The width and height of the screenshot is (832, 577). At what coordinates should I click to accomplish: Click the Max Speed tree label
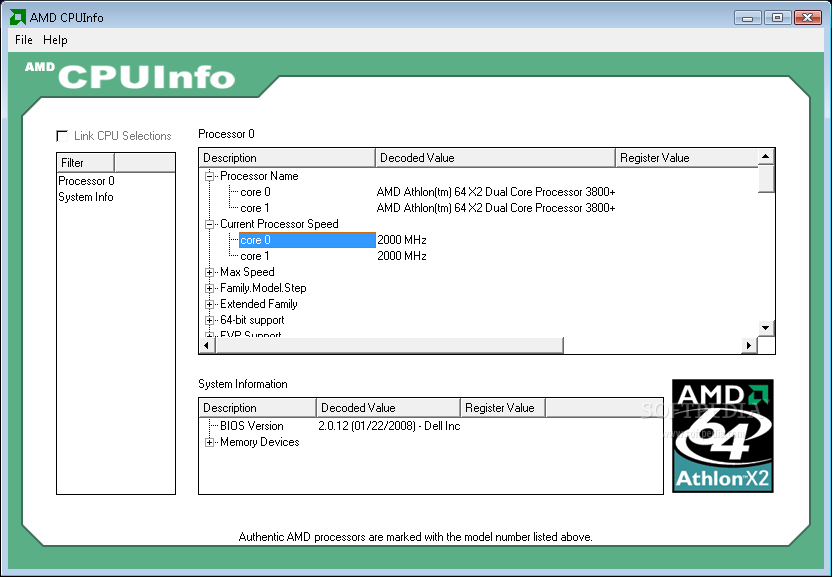click(x=247, y=272)
